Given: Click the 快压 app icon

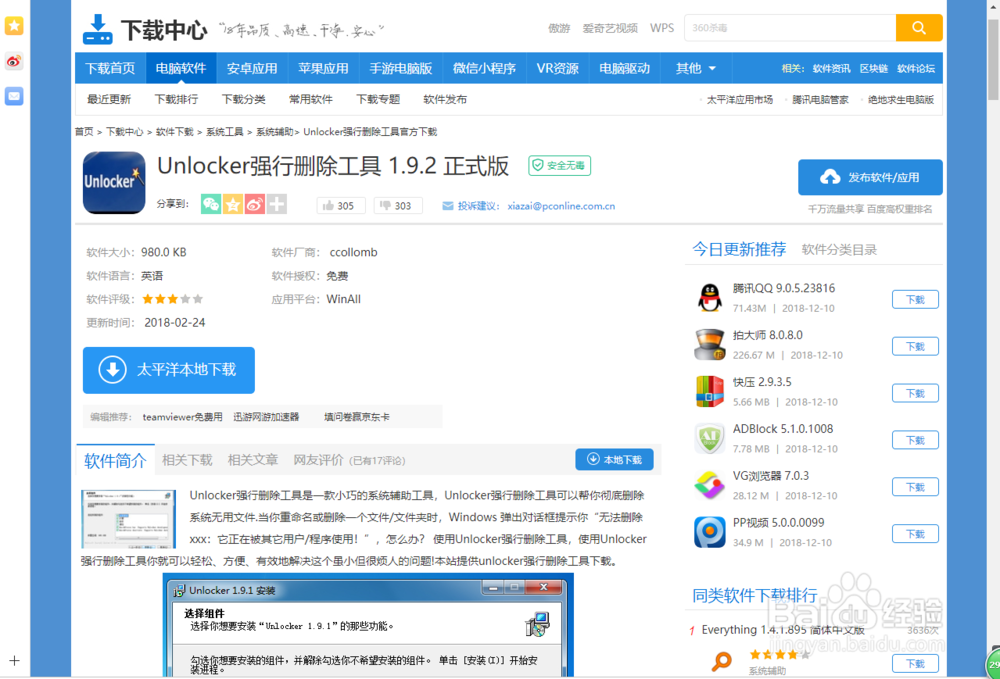Looking at the screenshot, I should [710, 391].
